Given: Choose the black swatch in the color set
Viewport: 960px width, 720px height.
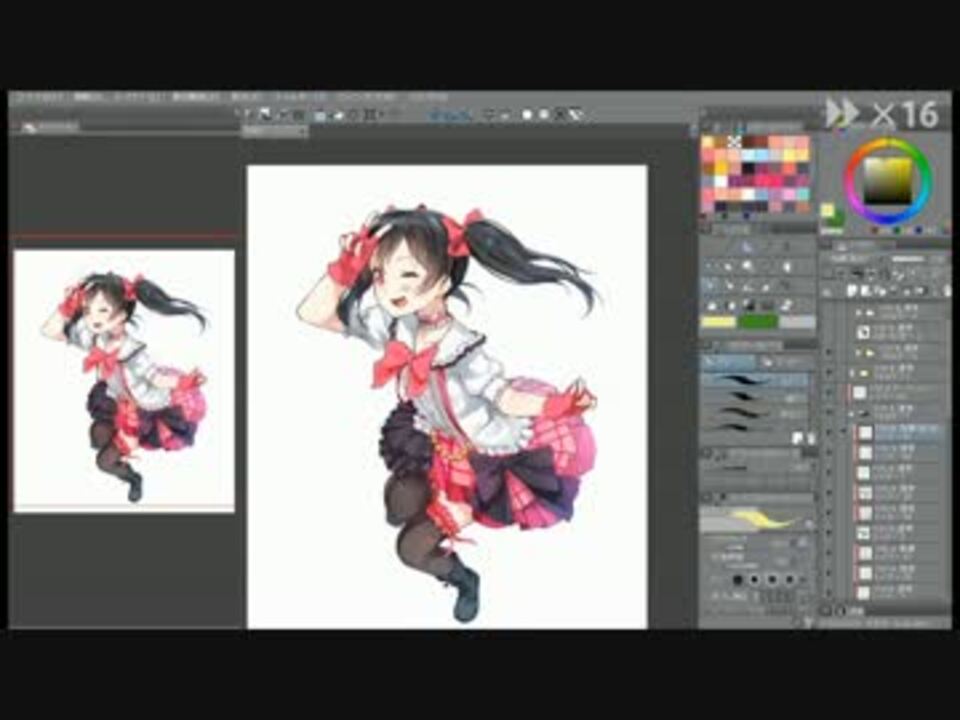Looking at the screenshot, I should point(748,168).
